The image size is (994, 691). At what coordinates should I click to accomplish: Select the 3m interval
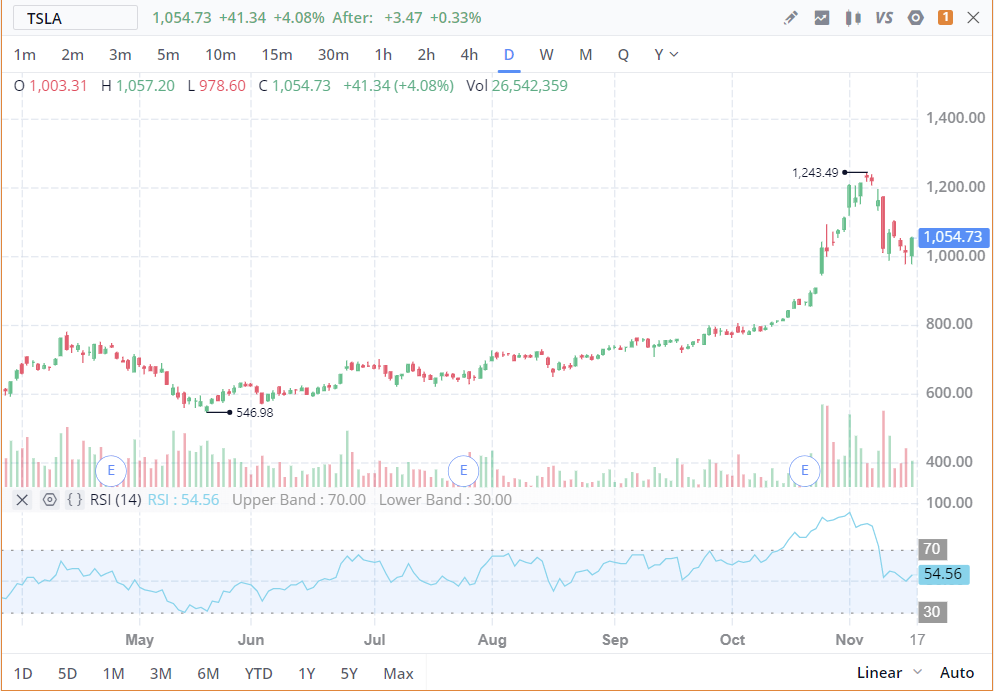[120, 55]
